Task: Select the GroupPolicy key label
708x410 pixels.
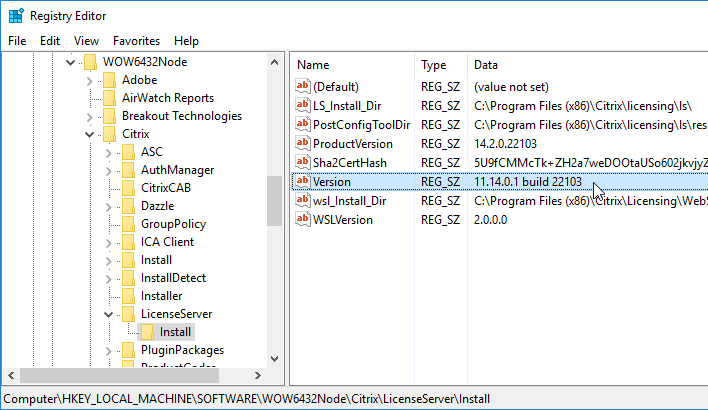Action: [173, 224]
